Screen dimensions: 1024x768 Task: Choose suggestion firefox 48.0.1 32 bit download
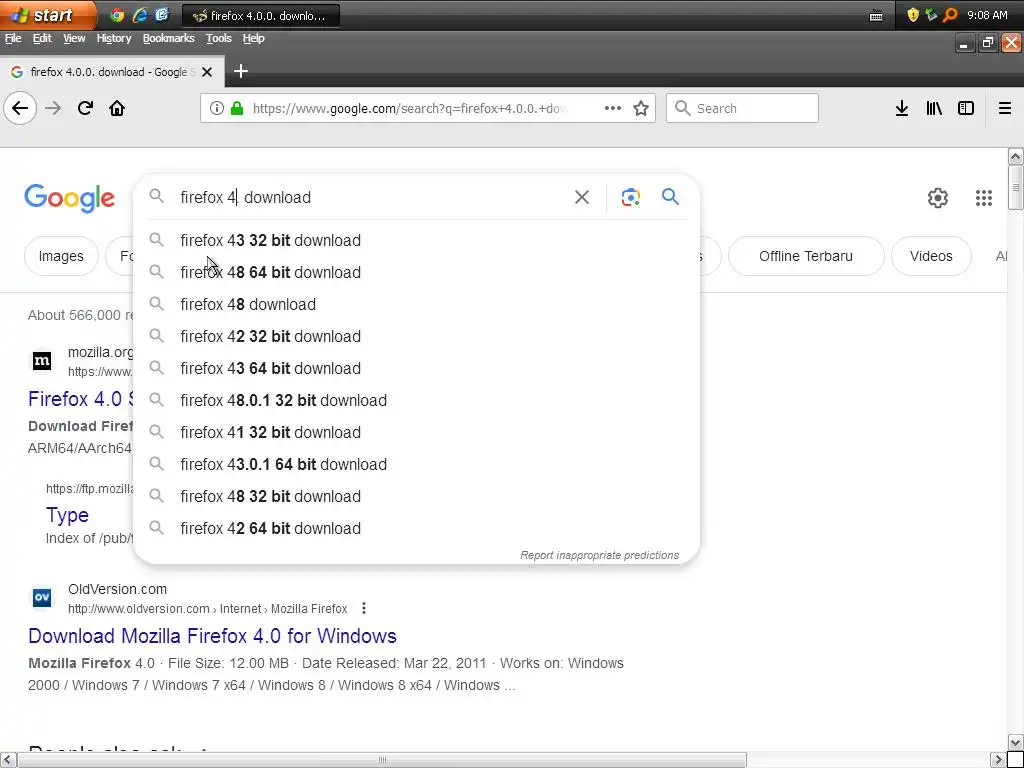(416, 400)
